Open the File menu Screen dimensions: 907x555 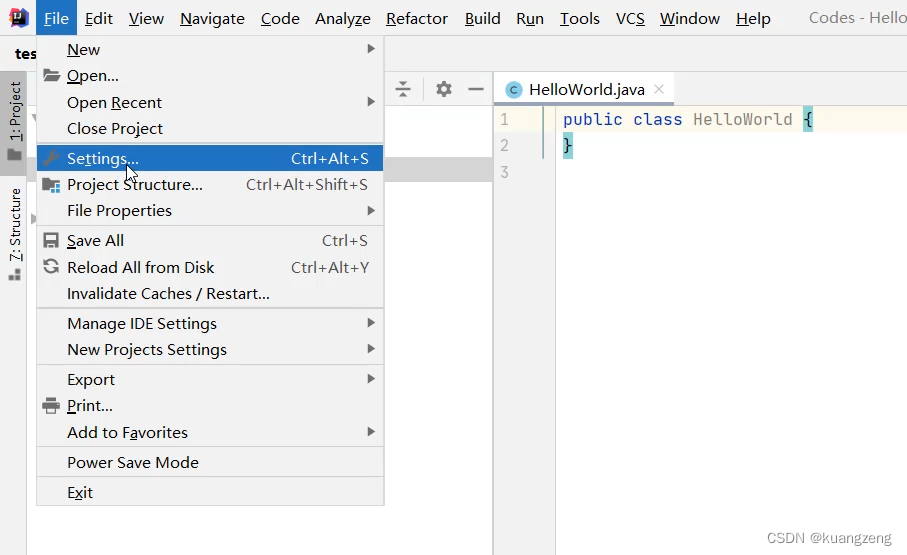click(56, 19)
